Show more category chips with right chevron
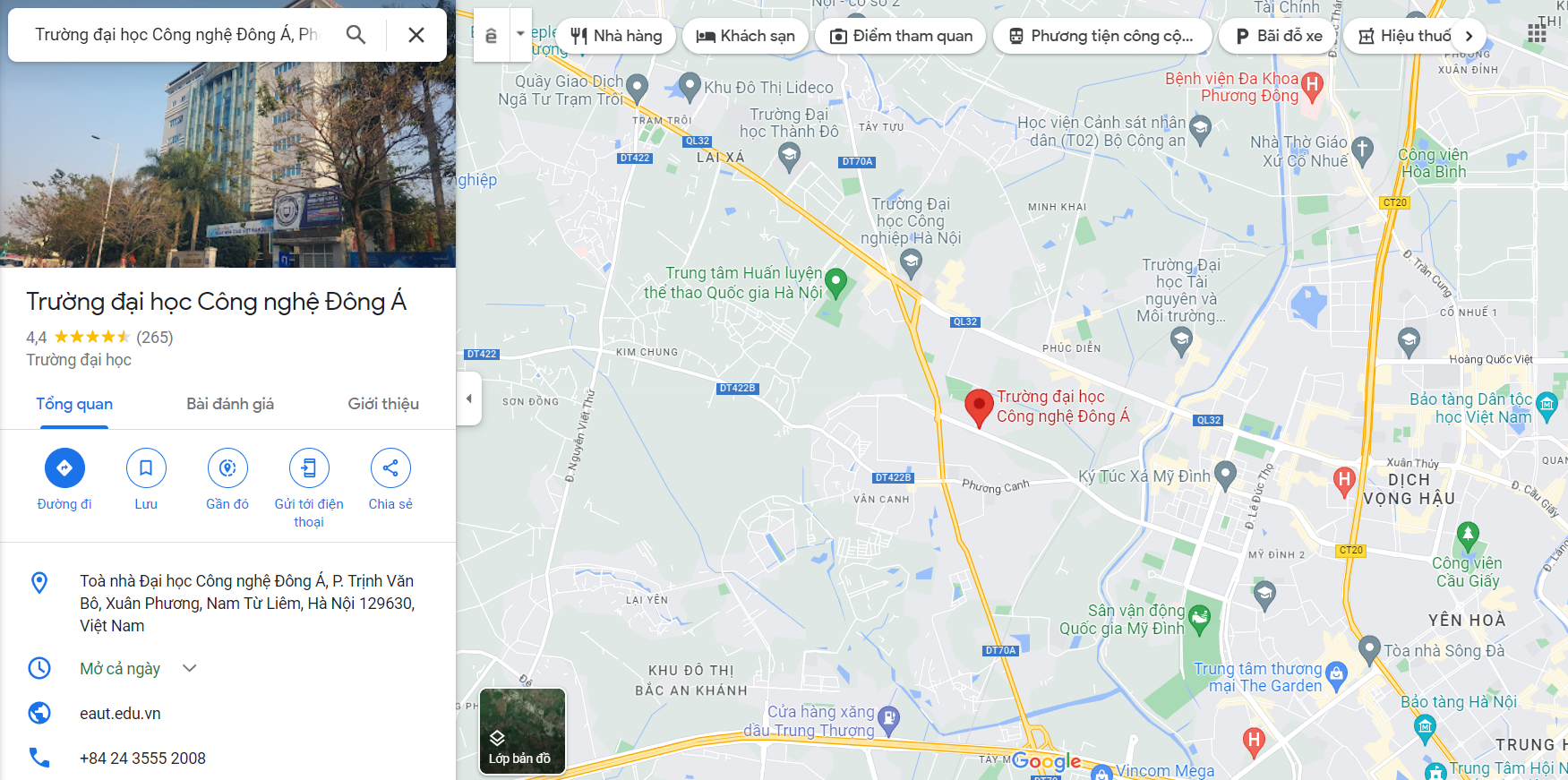This screenshot has height=780, width=1568. coord(1469,36)
